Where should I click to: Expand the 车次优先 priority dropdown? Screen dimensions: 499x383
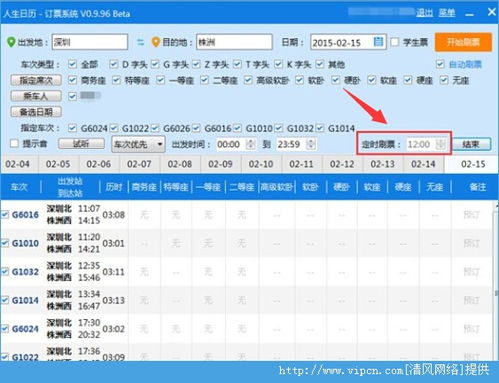click(138, 144)
